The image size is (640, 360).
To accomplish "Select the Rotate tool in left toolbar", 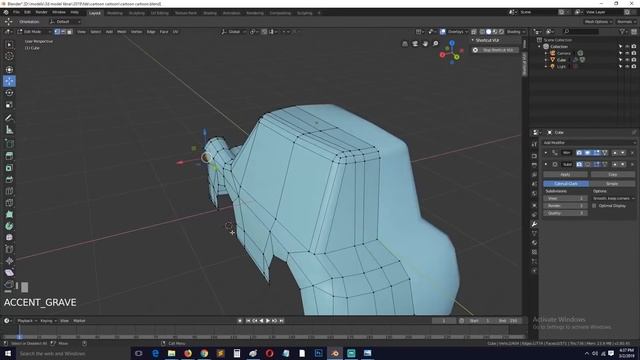I will (9, 93).
